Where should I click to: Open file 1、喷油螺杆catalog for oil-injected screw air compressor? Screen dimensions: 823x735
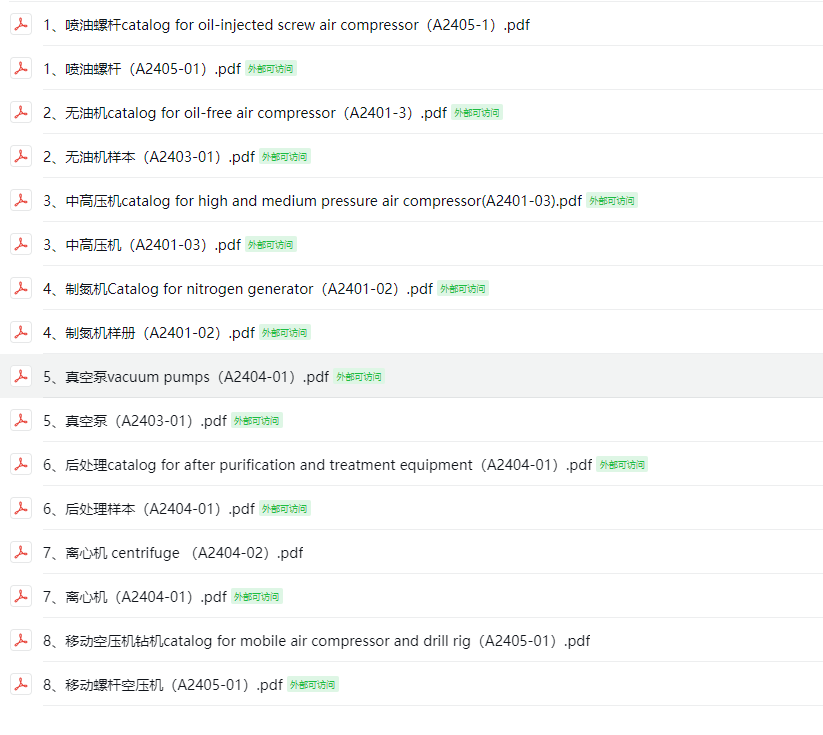[287, 25]
